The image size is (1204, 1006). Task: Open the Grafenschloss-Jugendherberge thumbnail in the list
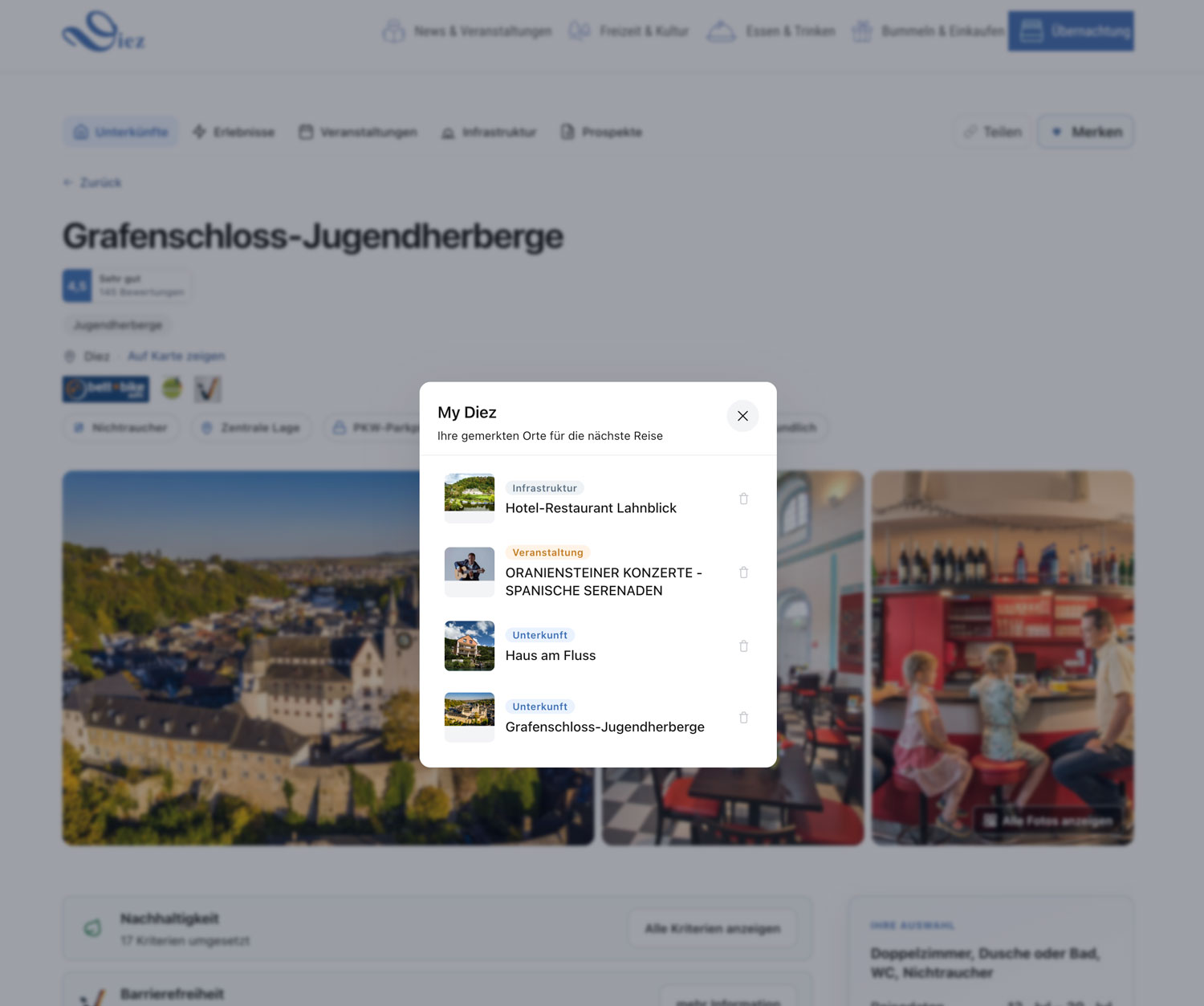pos(470,717)
